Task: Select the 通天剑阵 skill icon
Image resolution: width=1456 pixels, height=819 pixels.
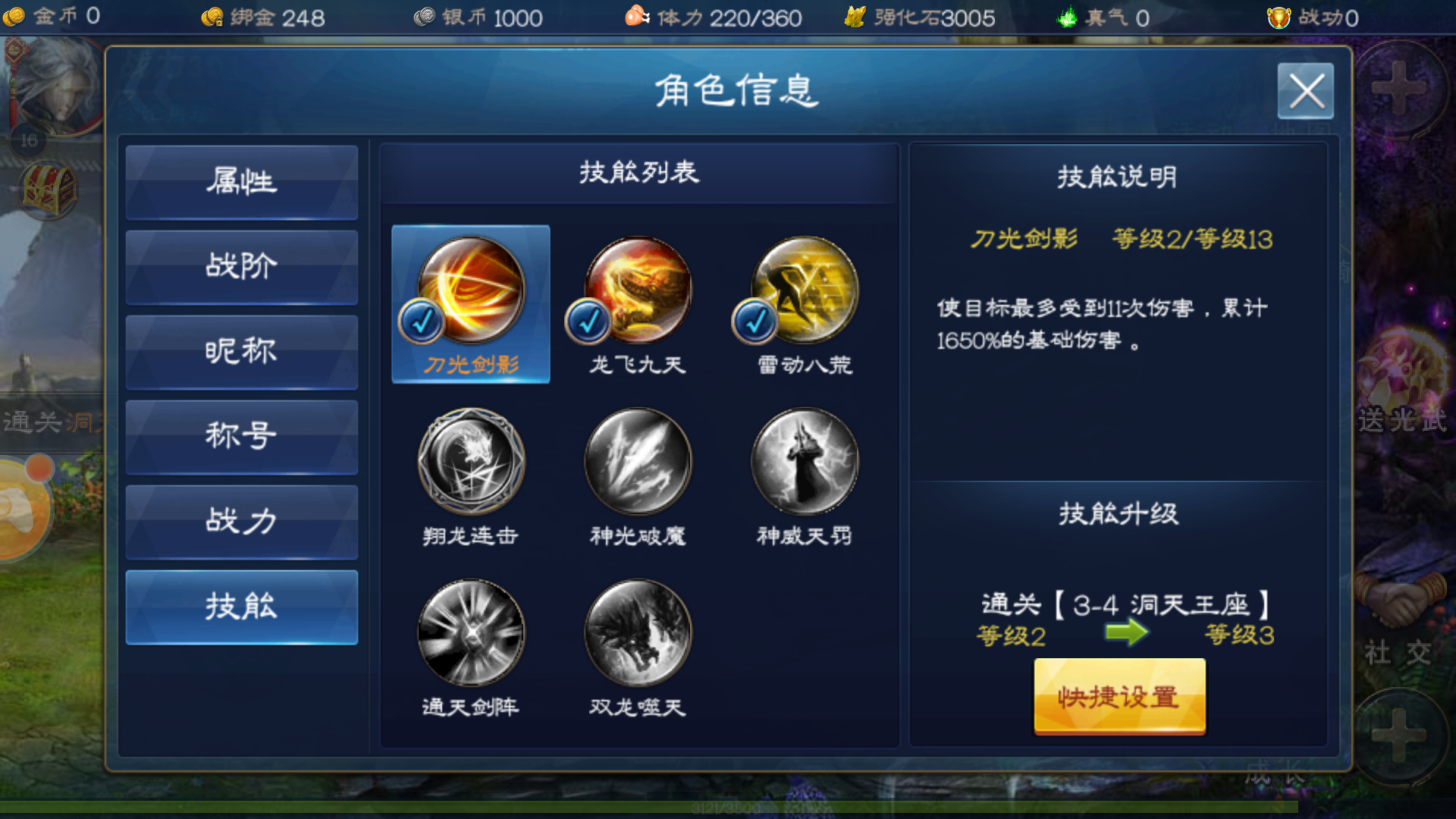Action: coord(471,632)
